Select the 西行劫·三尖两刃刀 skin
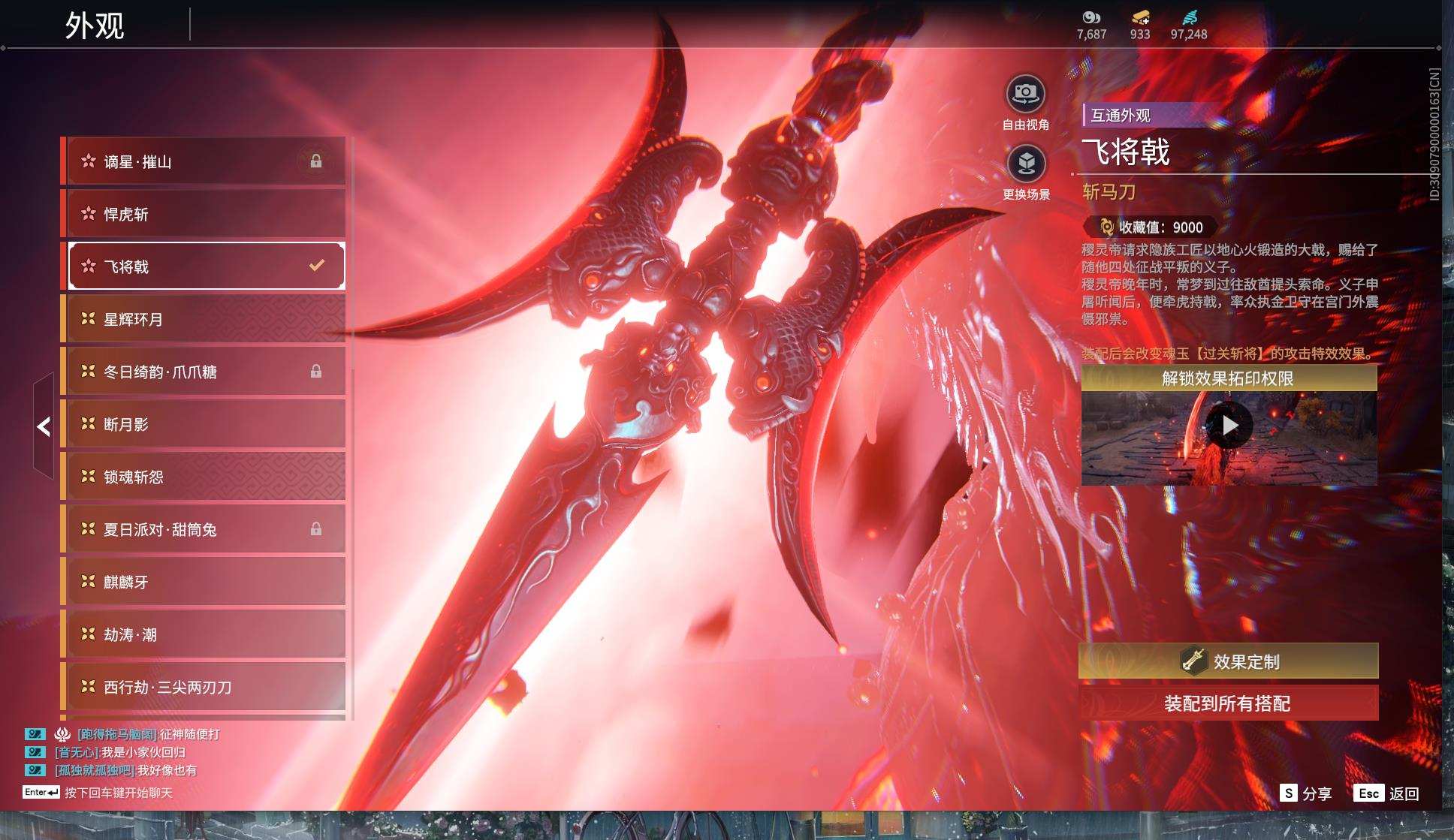 [x=203, y=687]
